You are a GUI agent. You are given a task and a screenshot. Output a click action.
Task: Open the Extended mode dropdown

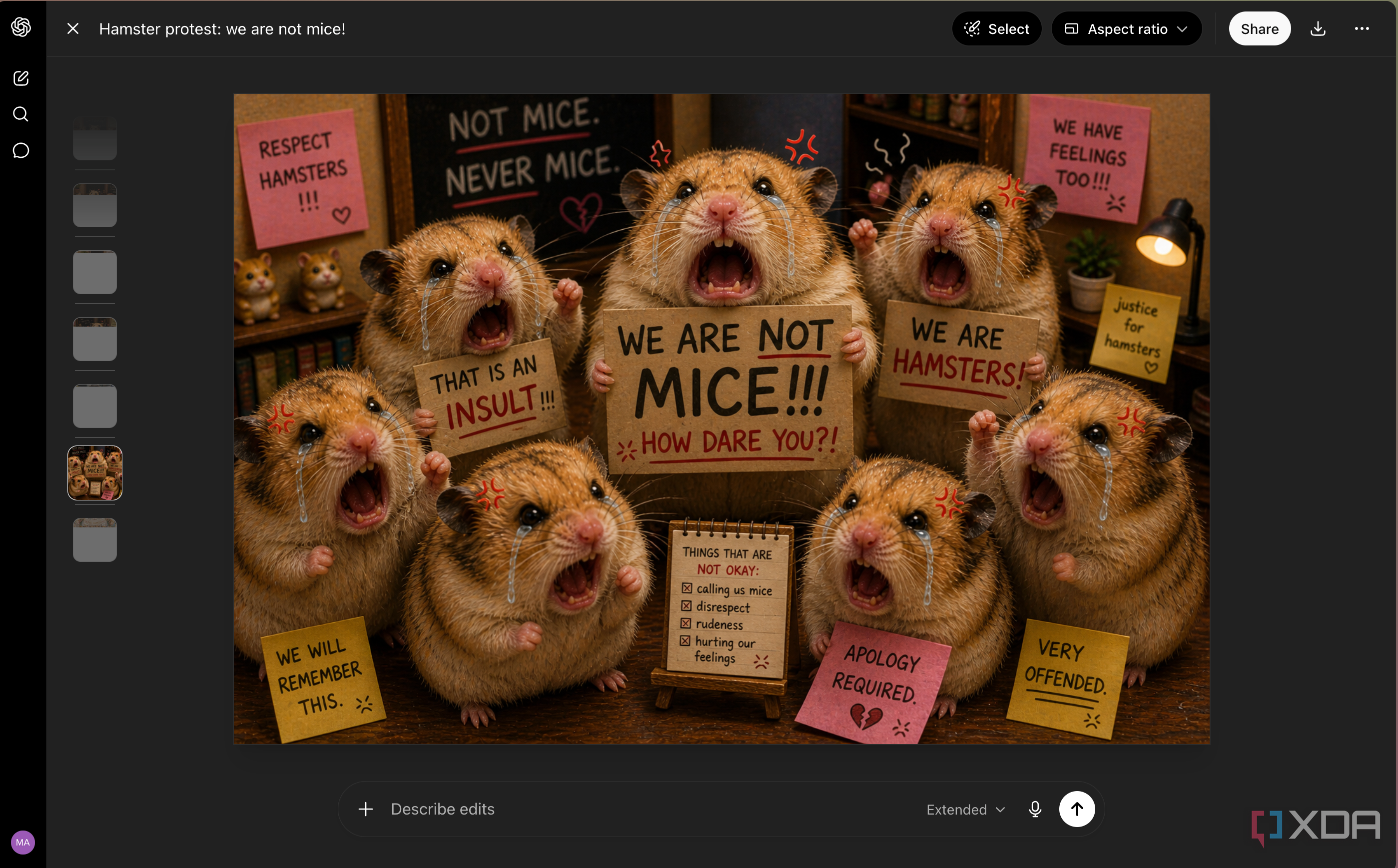965,810
